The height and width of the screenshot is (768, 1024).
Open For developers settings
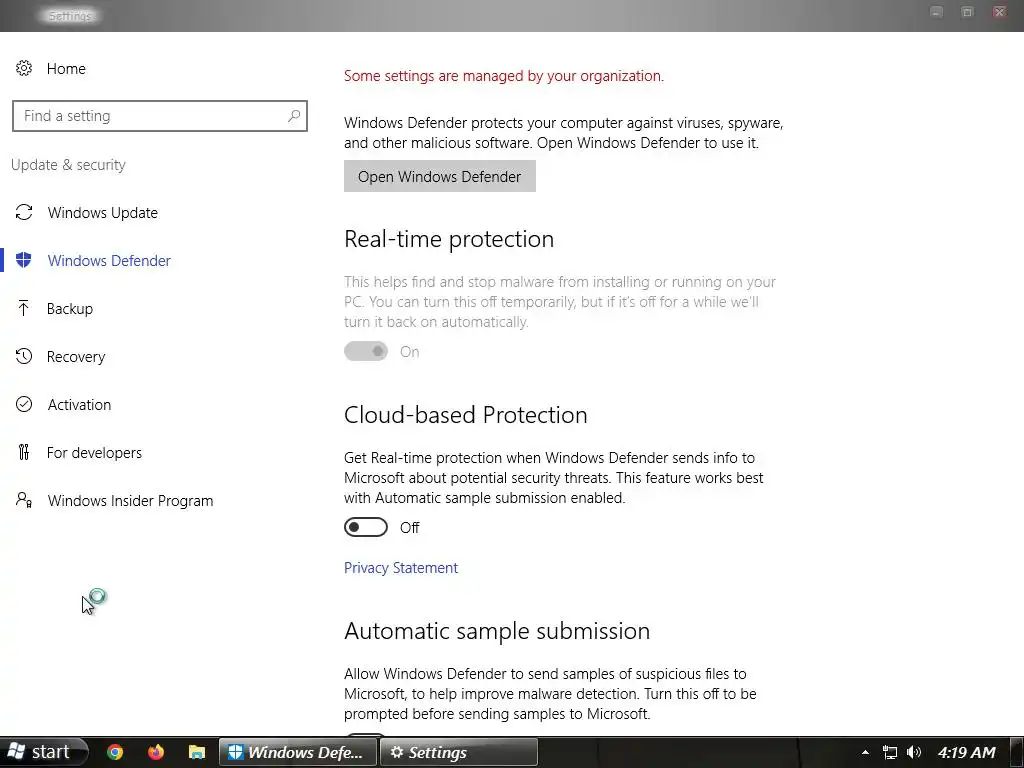94,453
